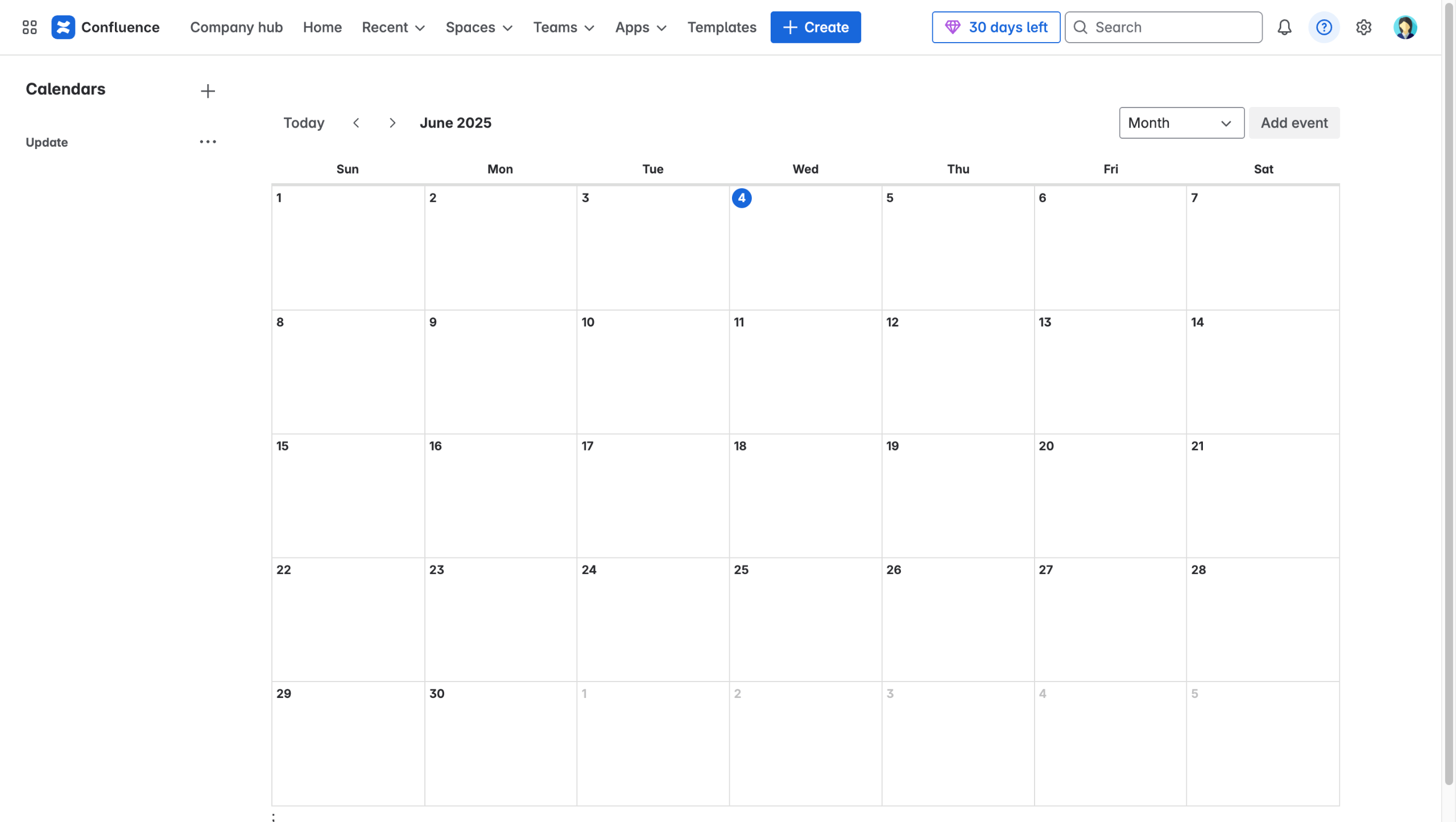Select June 12 cell
This screenshot has width=1456, height=822.
[x=958, y=371]
